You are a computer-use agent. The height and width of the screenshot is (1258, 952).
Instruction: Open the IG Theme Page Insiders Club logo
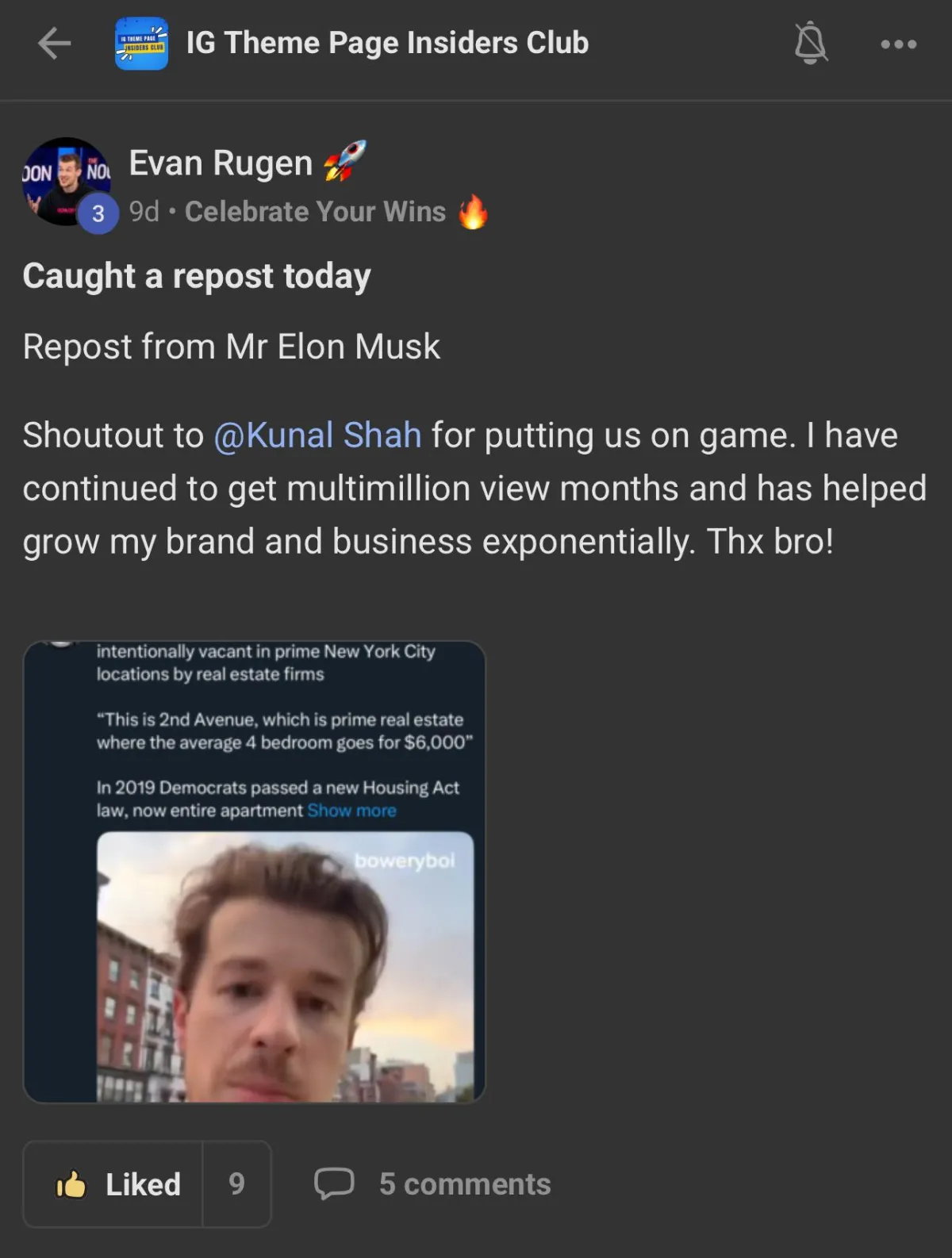click(x=141, y=44)
